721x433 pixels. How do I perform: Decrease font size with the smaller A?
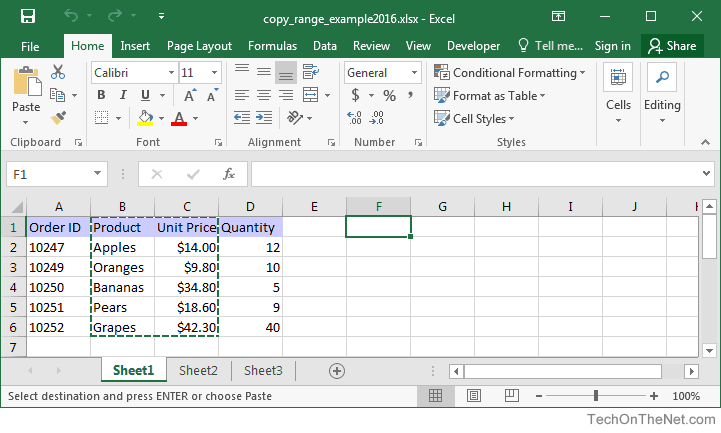(x=212, y=95)
